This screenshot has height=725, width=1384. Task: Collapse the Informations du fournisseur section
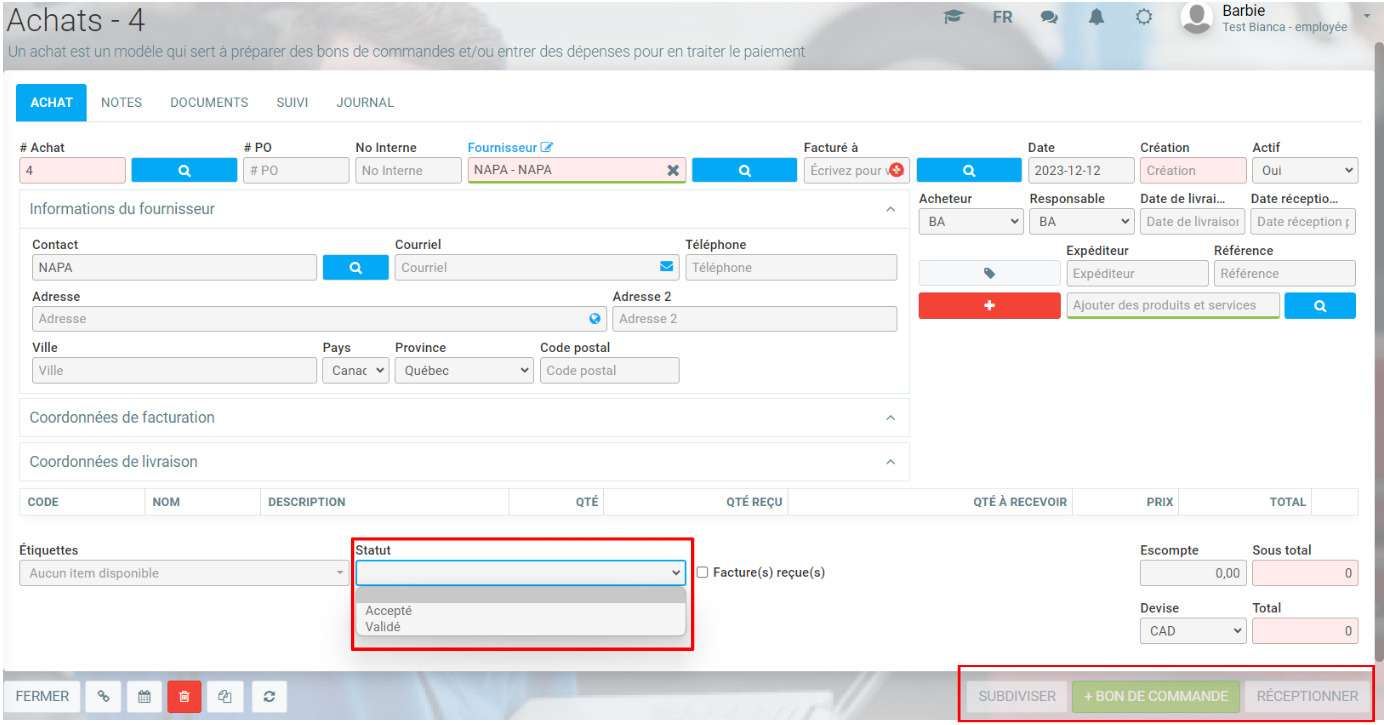click(890, 210)
